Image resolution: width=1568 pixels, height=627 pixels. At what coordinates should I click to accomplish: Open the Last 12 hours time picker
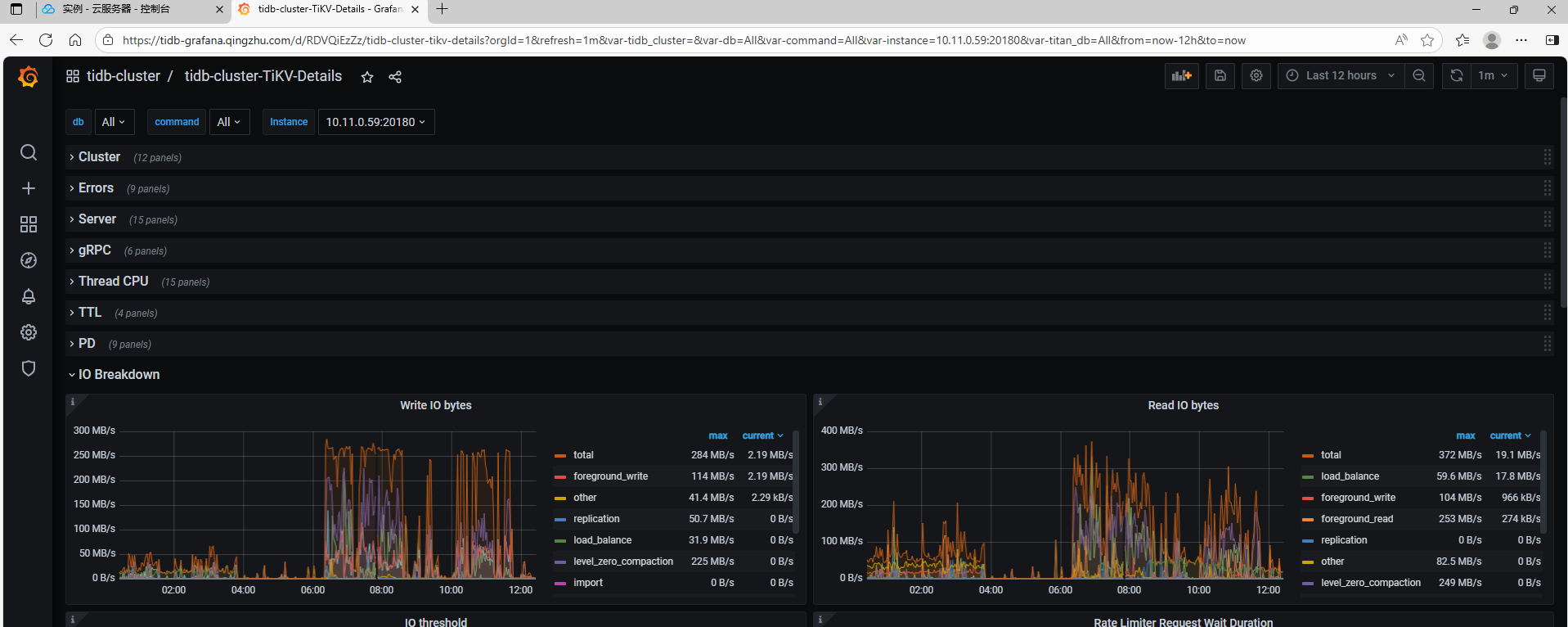(x=1341, y=75)
